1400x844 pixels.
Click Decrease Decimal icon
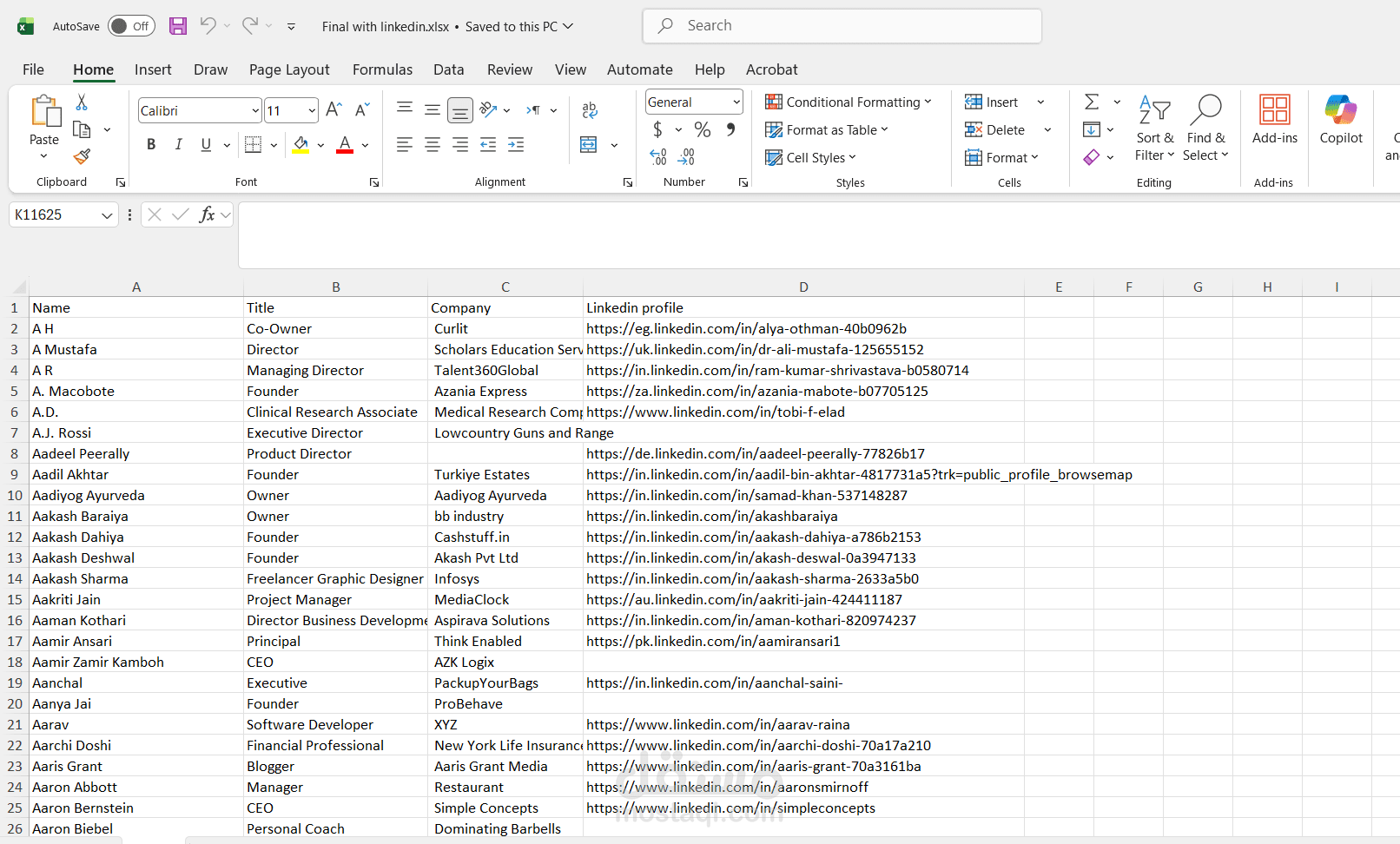(686, 157)
